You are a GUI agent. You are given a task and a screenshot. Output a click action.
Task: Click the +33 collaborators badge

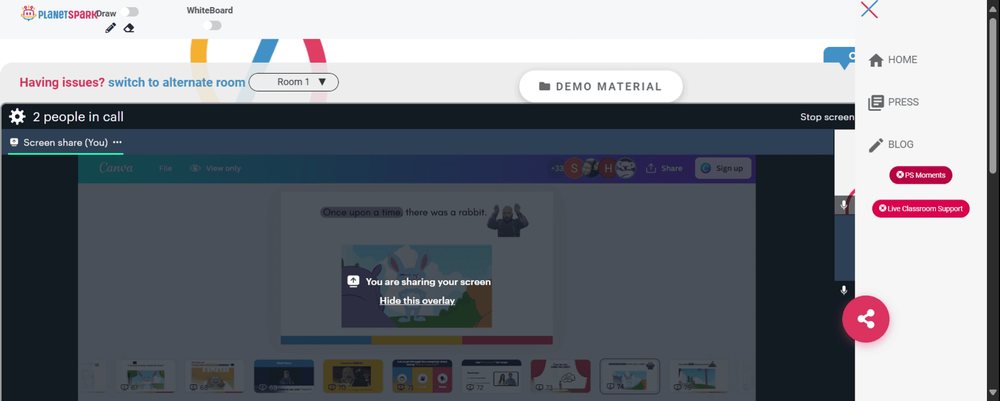(x=557, y=168)
